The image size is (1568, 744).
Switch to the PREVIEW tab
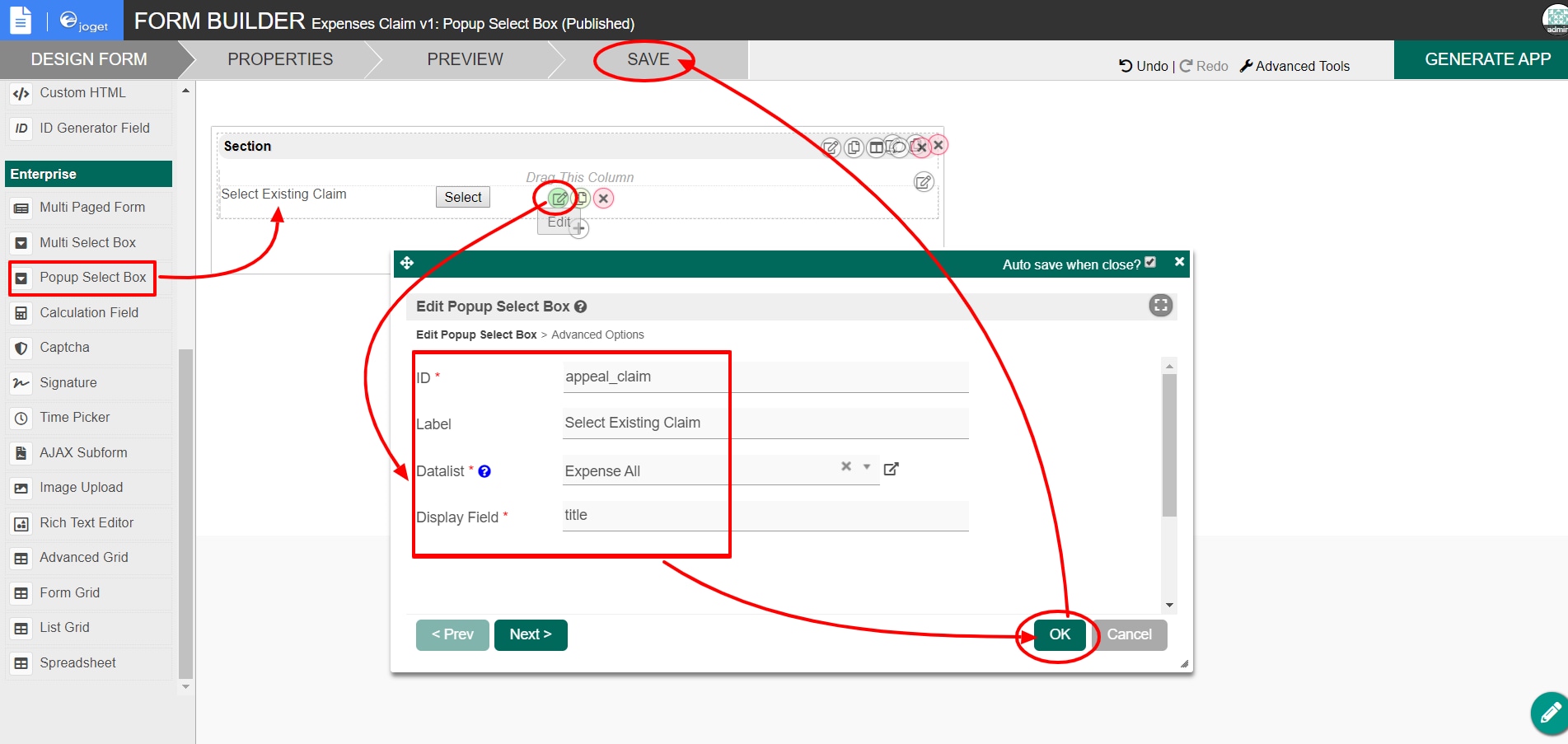(x=465, y=59)
